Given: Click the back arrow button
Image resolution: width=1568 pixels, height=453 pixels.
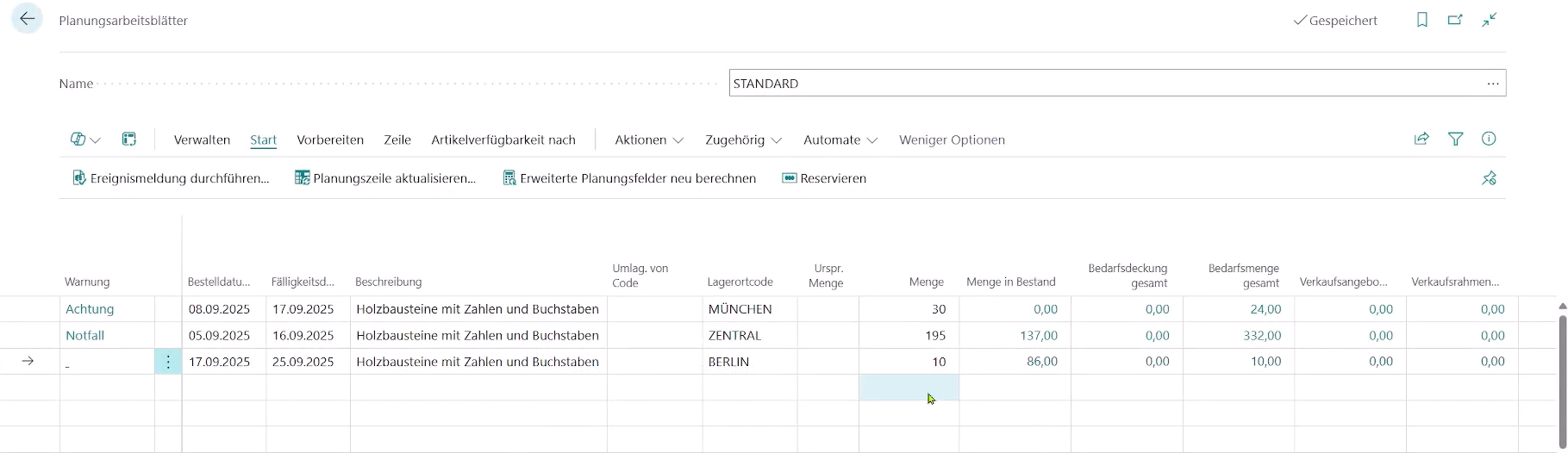Looking at the screenshot, I should [x=28, y=19].
